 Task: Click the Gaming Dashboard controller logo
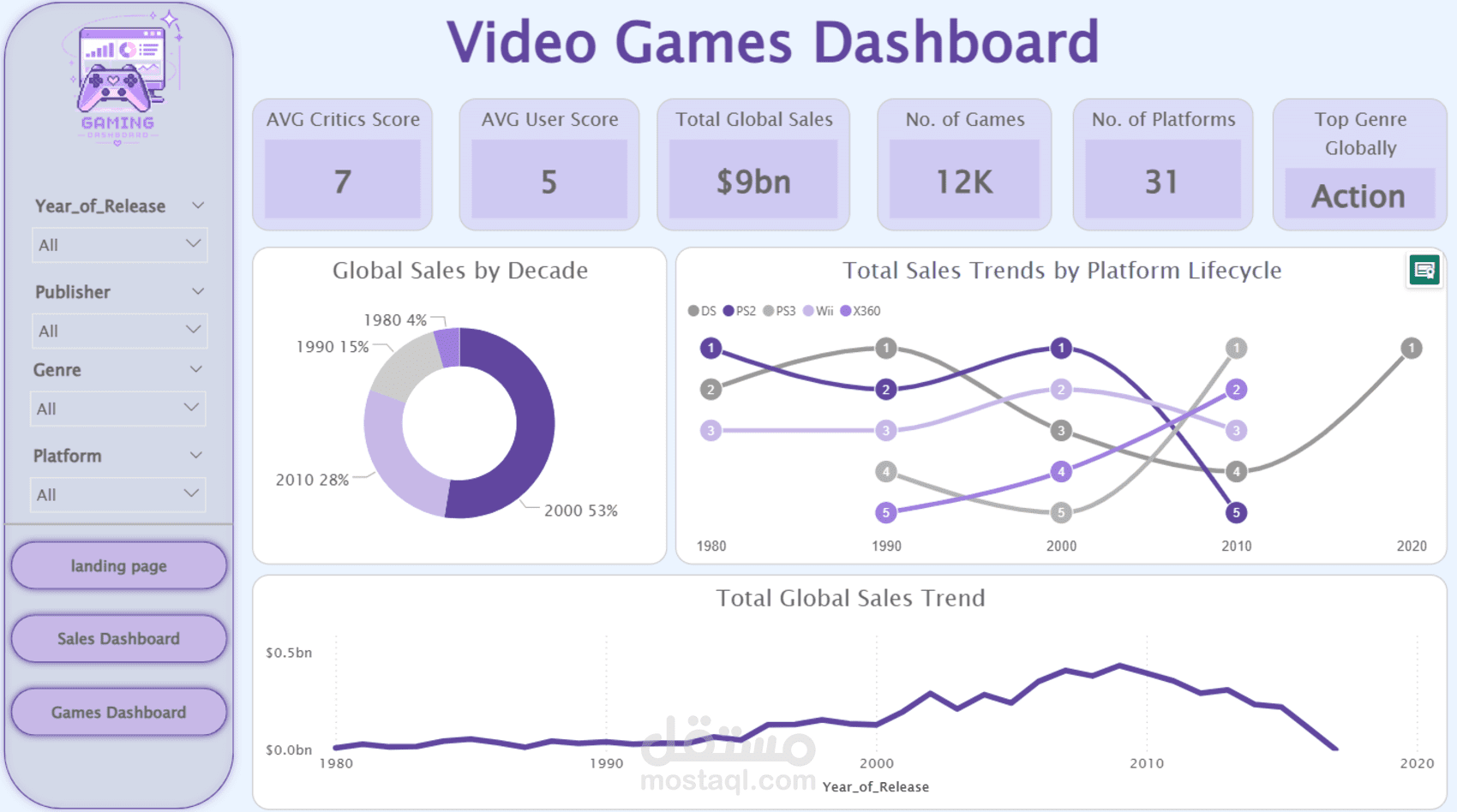[x=120, y=79]
